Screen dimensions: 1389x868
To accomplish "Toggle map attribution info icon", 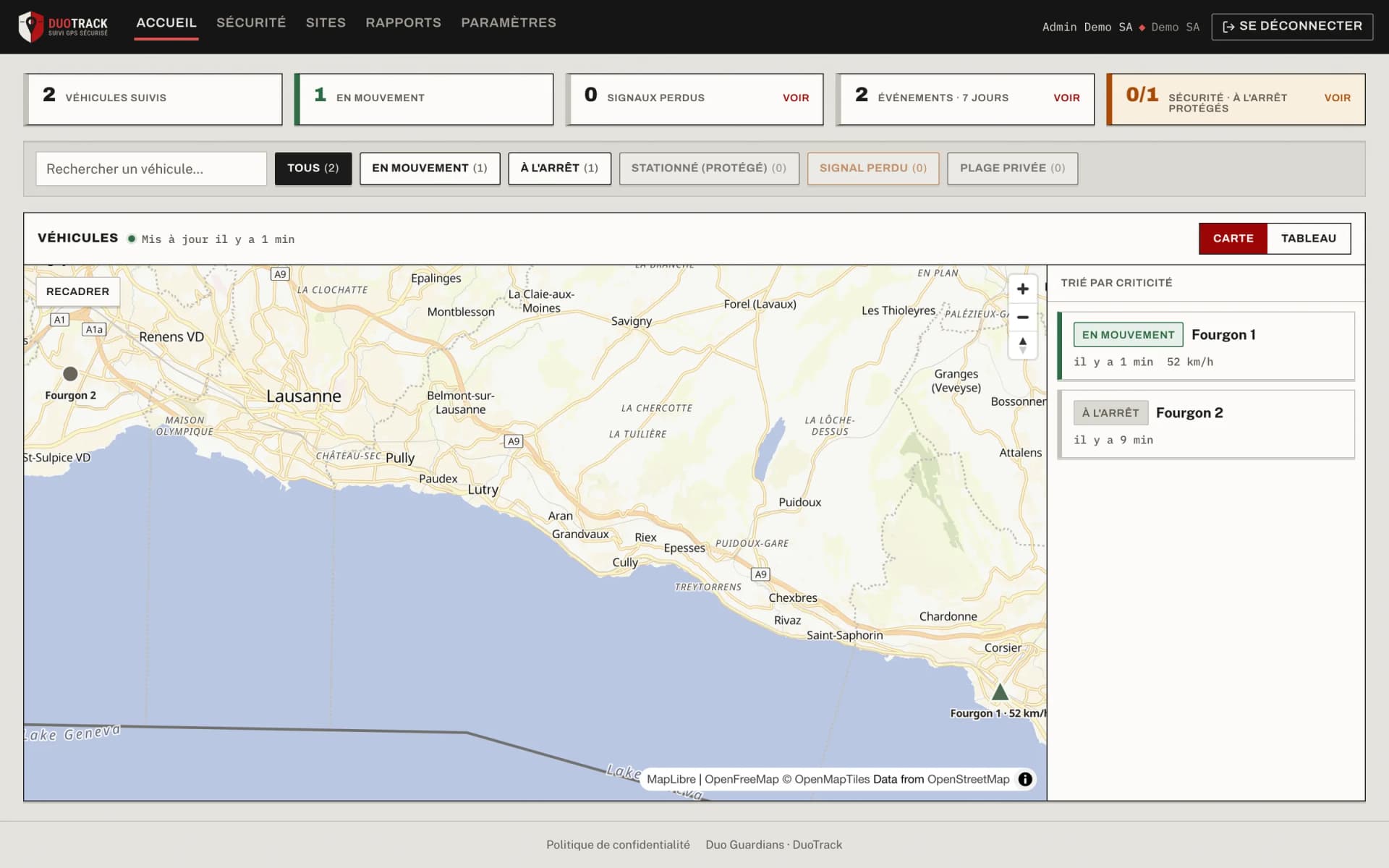I will [1025, 779].
